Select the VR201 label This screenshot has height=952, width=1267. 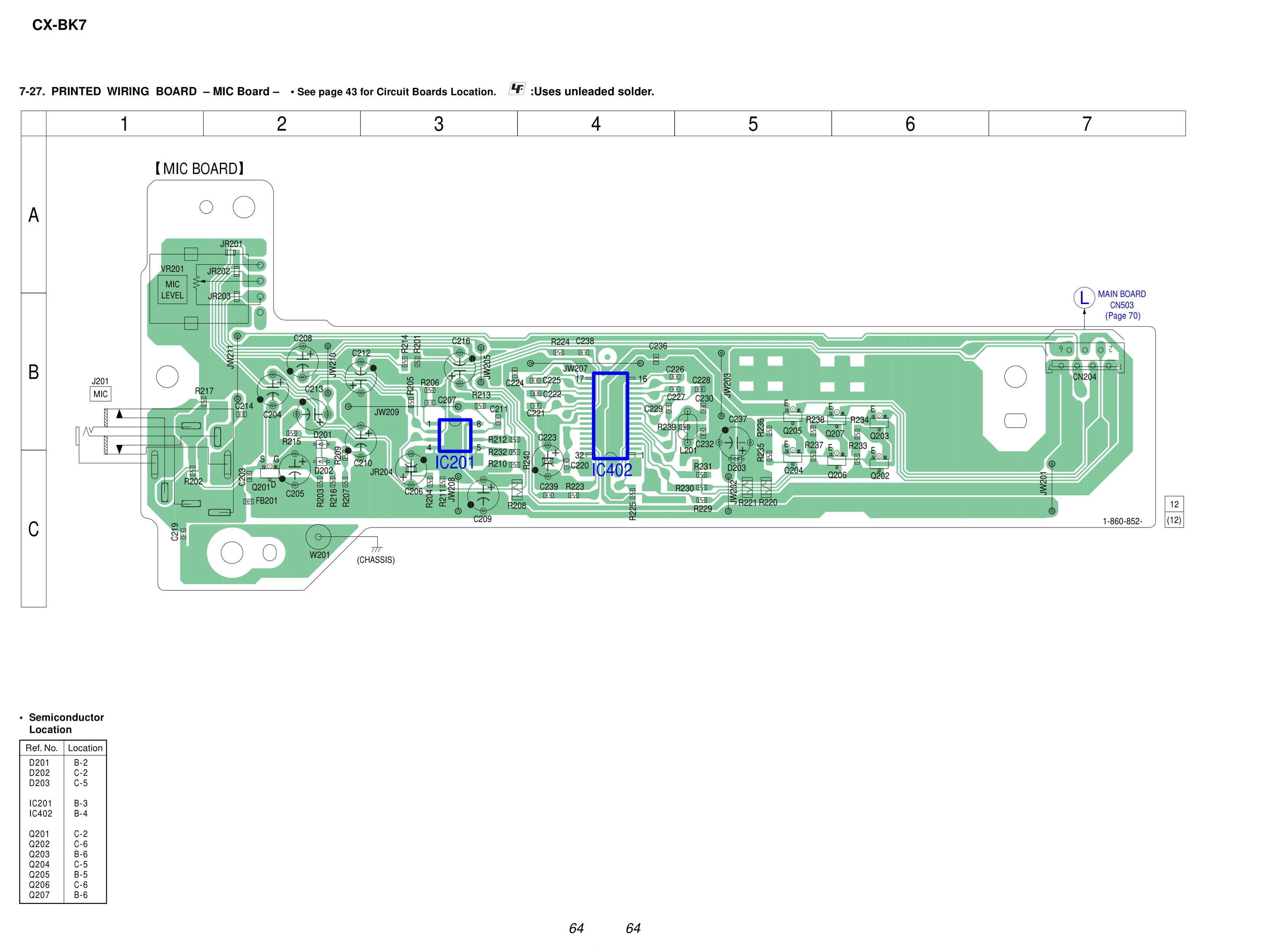(x=172, y=269)
